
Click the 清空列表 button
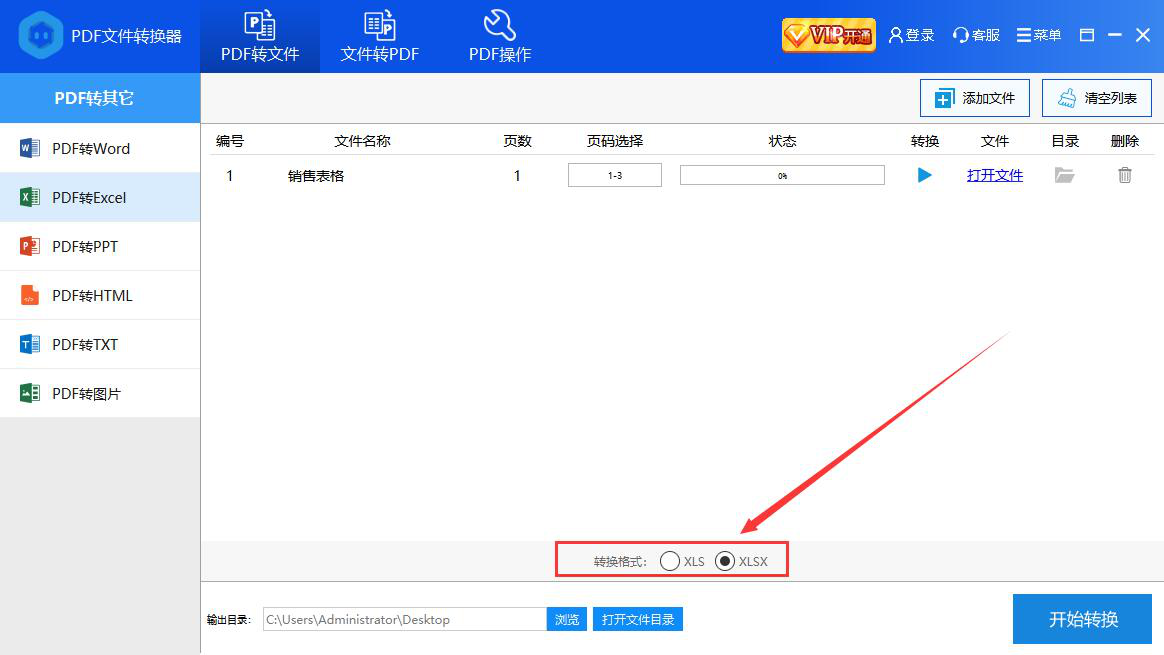(x=1096, y=98)
